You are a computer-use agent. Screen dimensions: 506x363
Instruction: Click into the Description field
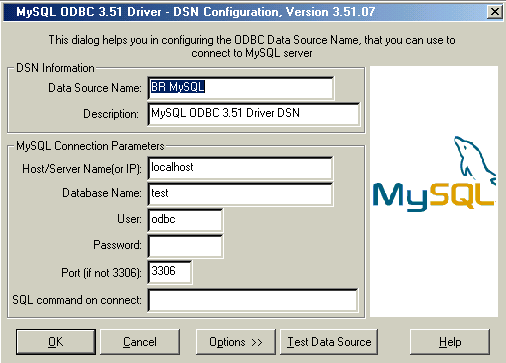click(254, 114)
